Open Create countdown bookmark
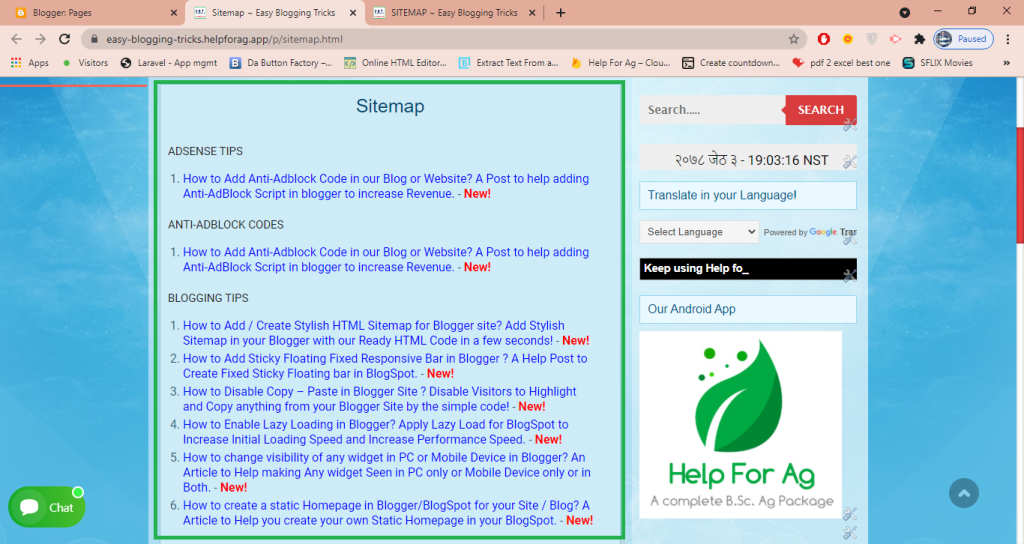Screen dimensions: 1024x544 (731, 63)
